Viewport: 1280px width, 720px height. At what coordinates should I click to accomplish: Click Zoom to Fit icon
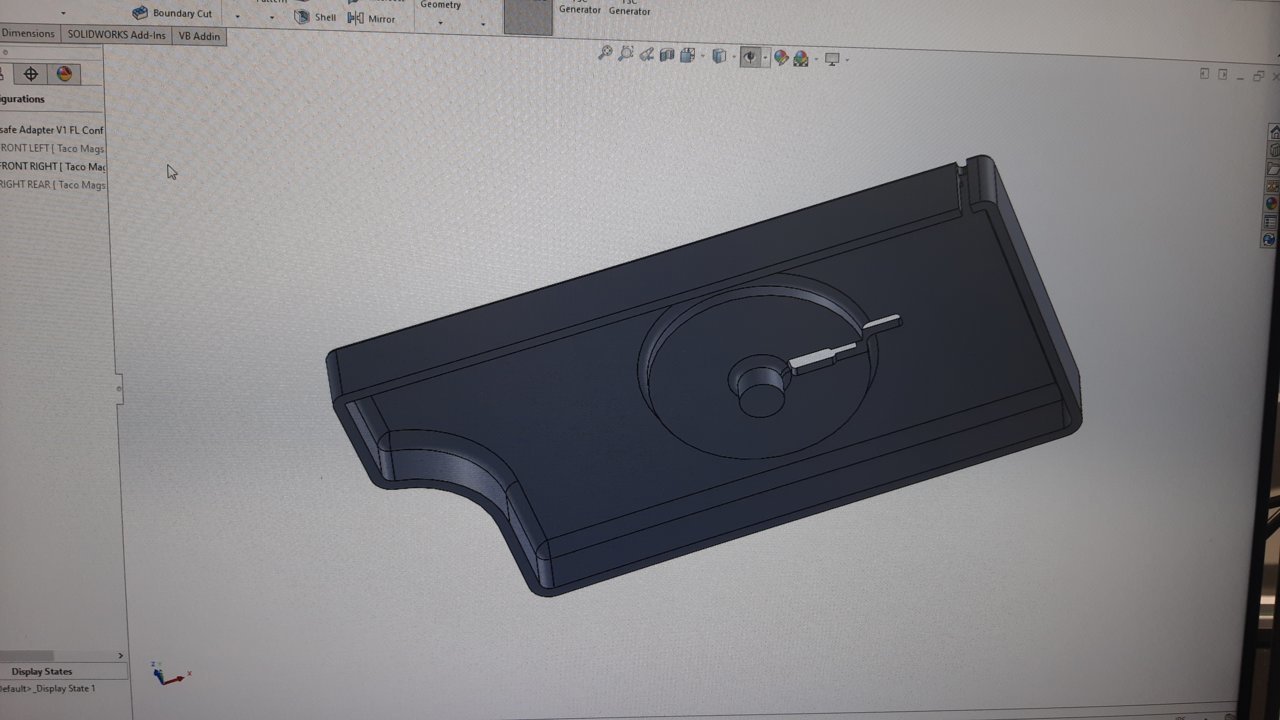605,53
